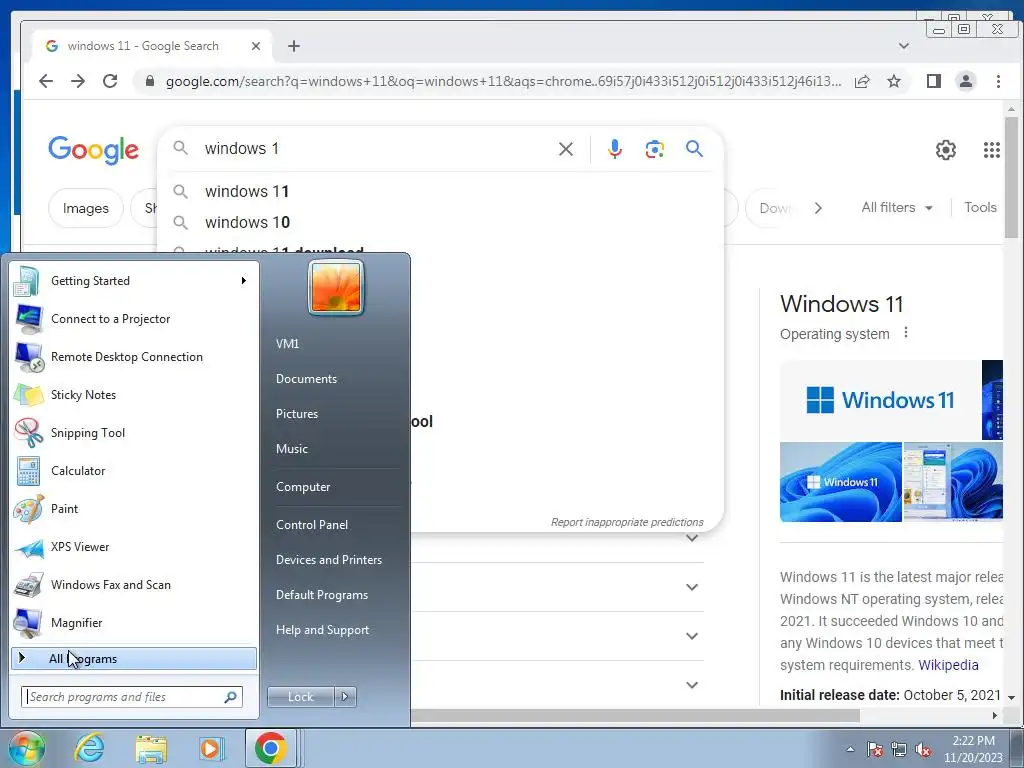Open Windows Fax and Scan
The image size is (1024, 768).
[134, 584]
